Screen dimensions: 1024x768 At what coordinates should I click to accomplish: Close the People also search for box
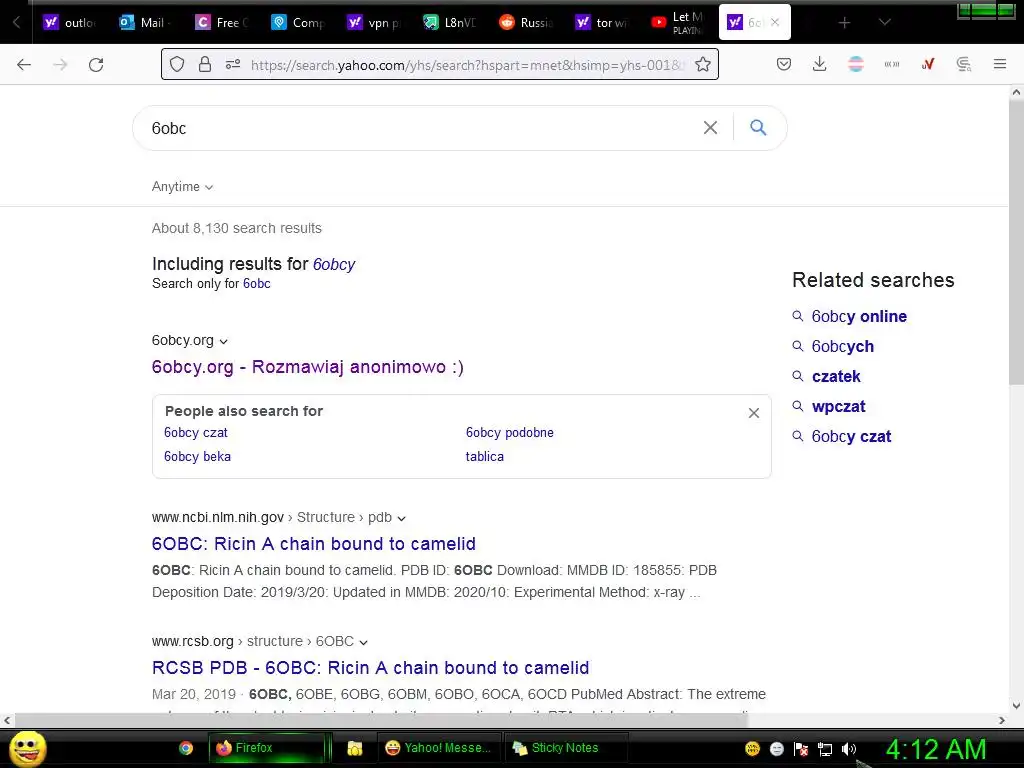coord(754,413)
